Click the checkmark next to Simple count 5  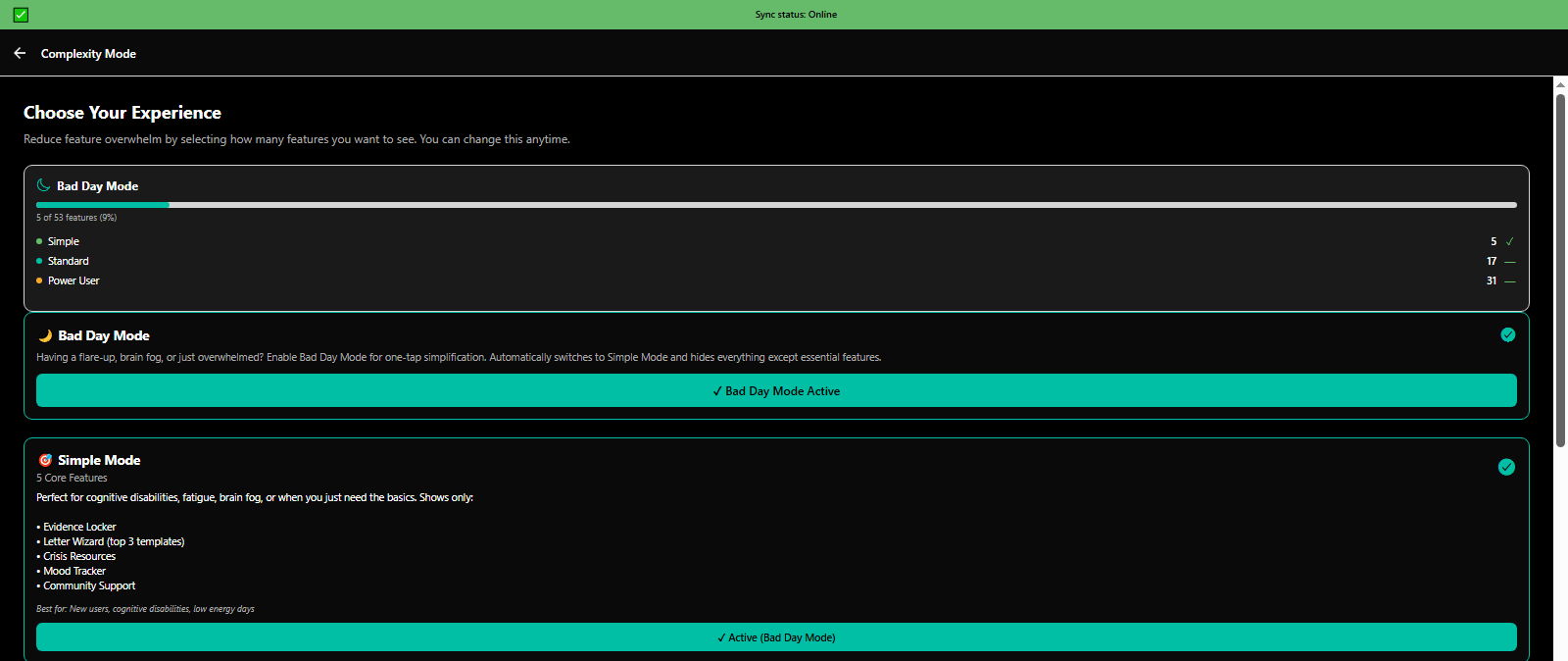pos(1509,241)
